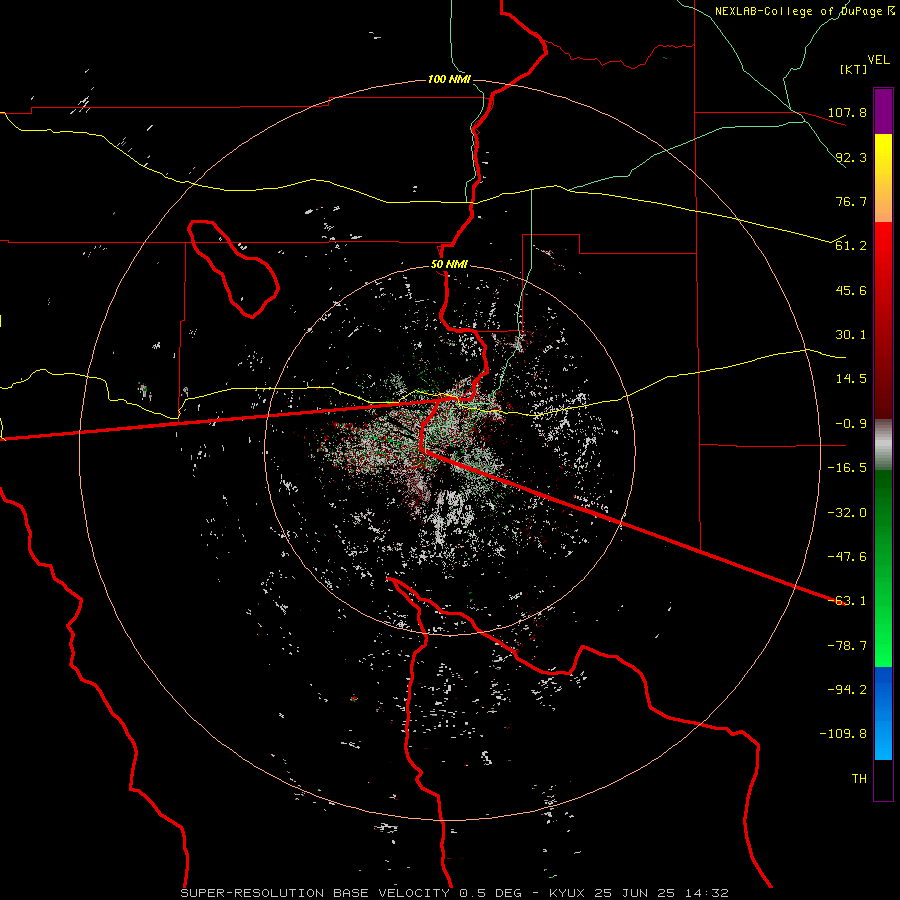Click the green segment of the color bar
The width and height of the screenshot is (900, 900).
[883, 569]
